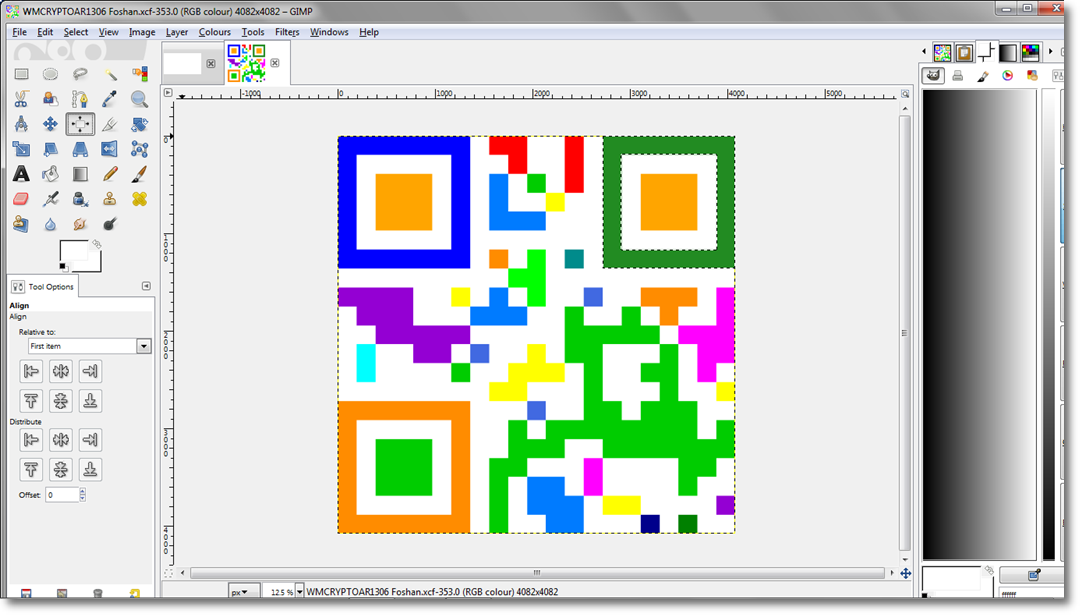Select the Eraser tool
Image resolution: width=1080 pixels, height=615 pixels.
[x=21, y=199]
